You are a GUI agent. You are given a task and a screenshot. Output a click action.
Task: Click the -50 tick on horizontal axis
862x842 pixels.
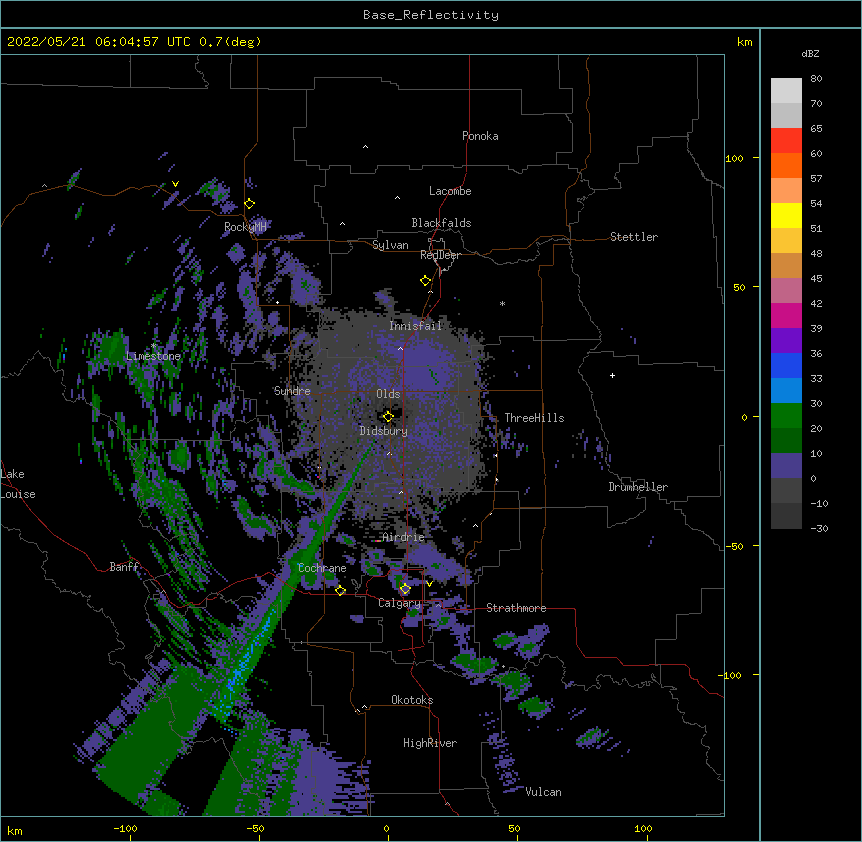[x=255, y=828]
